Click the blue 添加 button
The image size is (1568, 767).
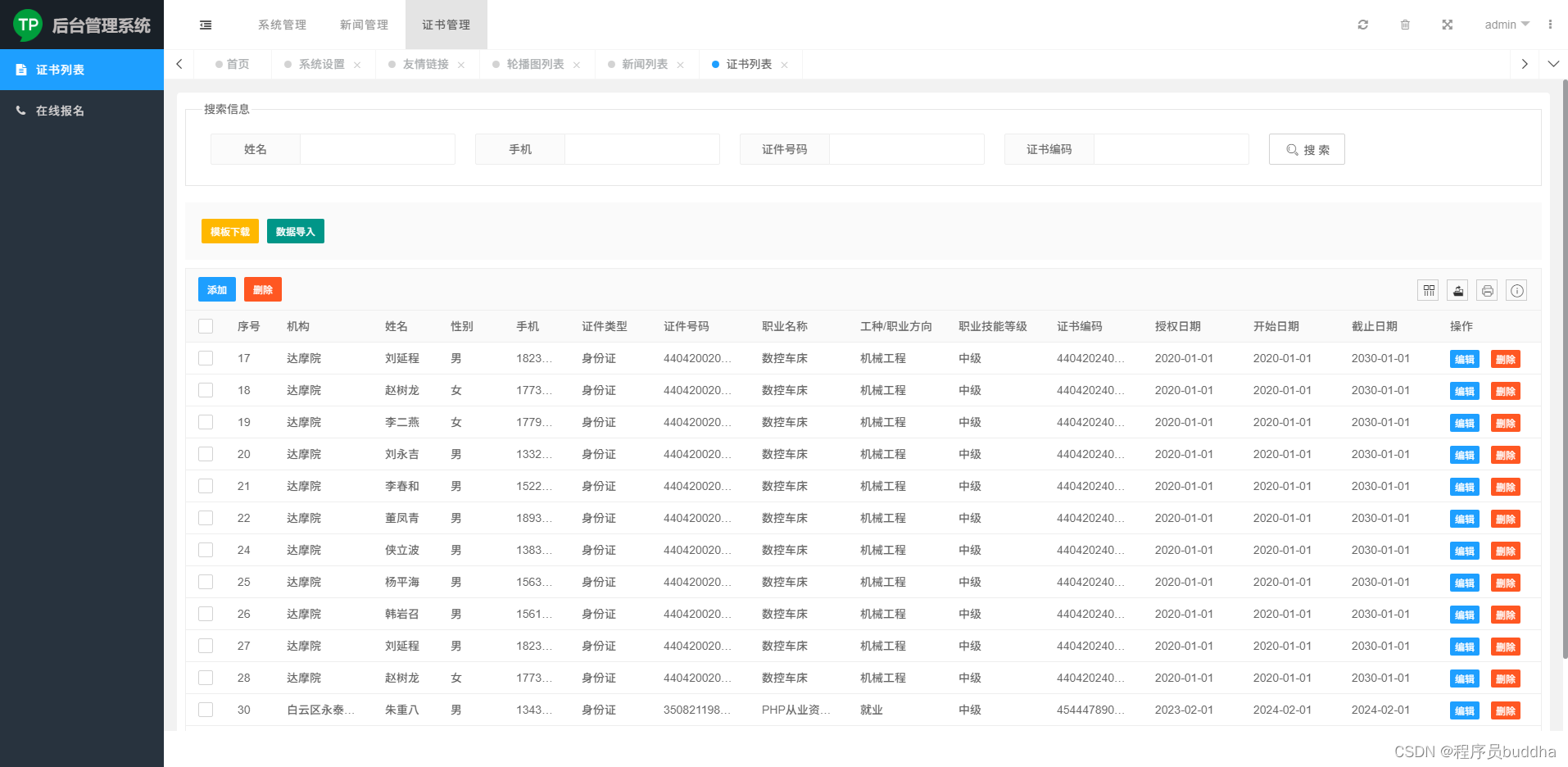coord(217,289)
